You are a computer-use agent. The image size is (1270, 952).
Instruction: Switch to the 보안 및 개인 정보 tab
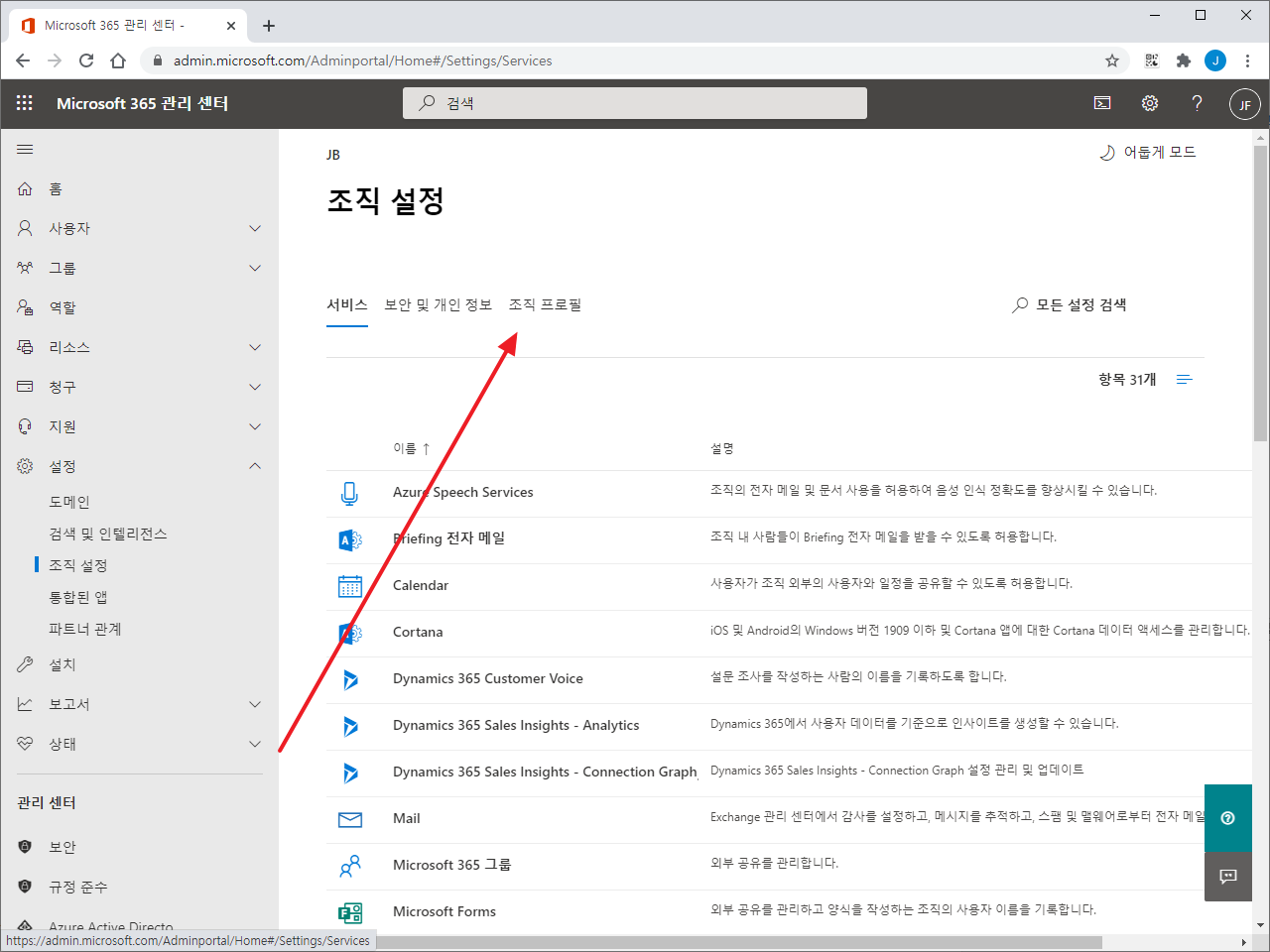pos(439,305)
